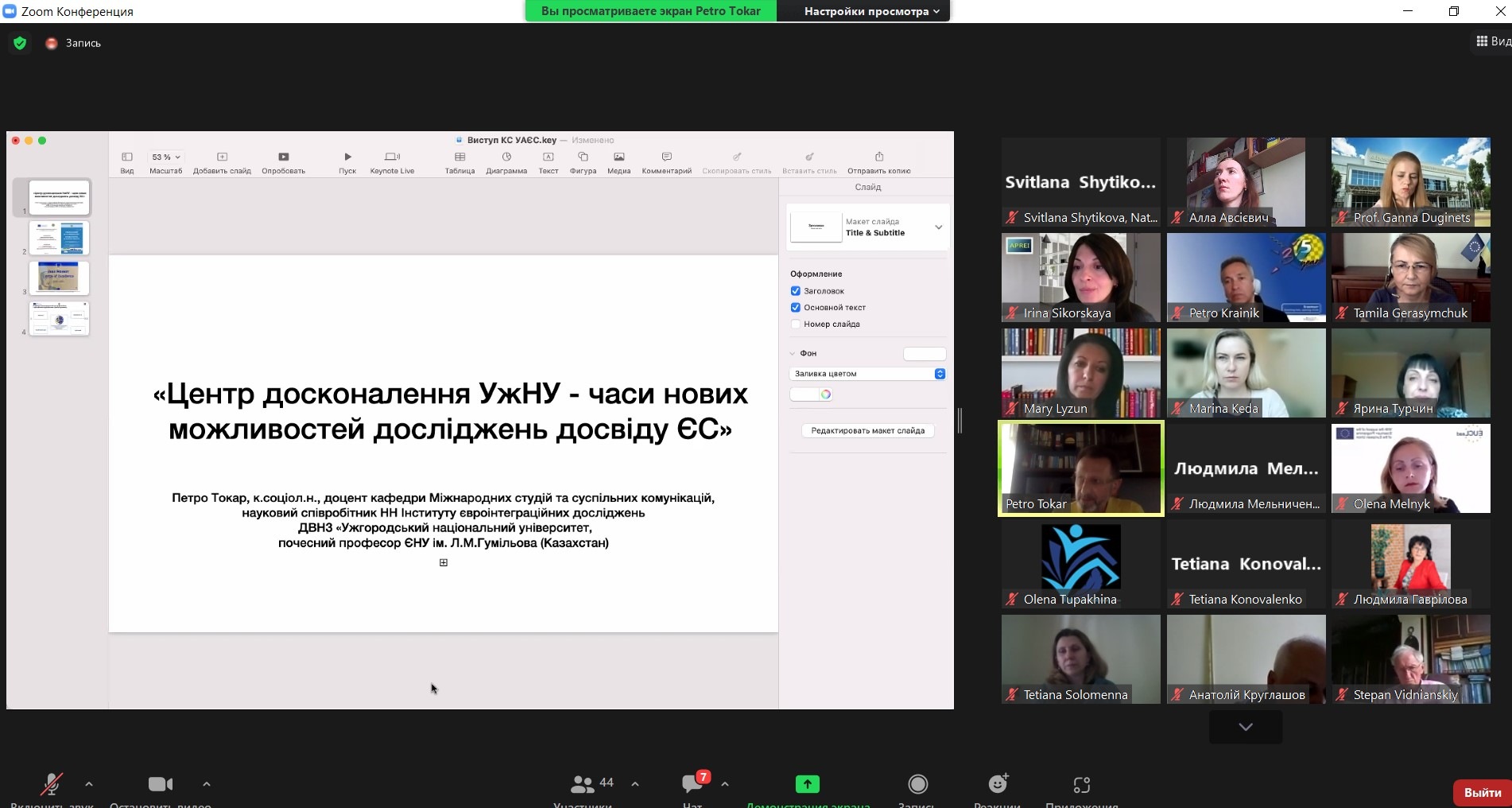Click the green encryption shield icon
The width and height of the screenshot is (1512, 808).
click(x=20, y=43)
